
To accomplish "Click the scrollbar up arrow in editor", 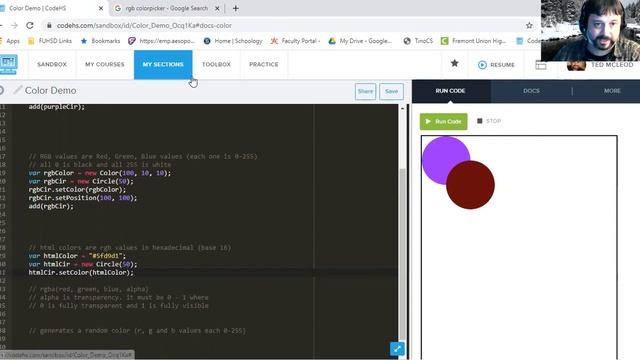I will 402,108.
